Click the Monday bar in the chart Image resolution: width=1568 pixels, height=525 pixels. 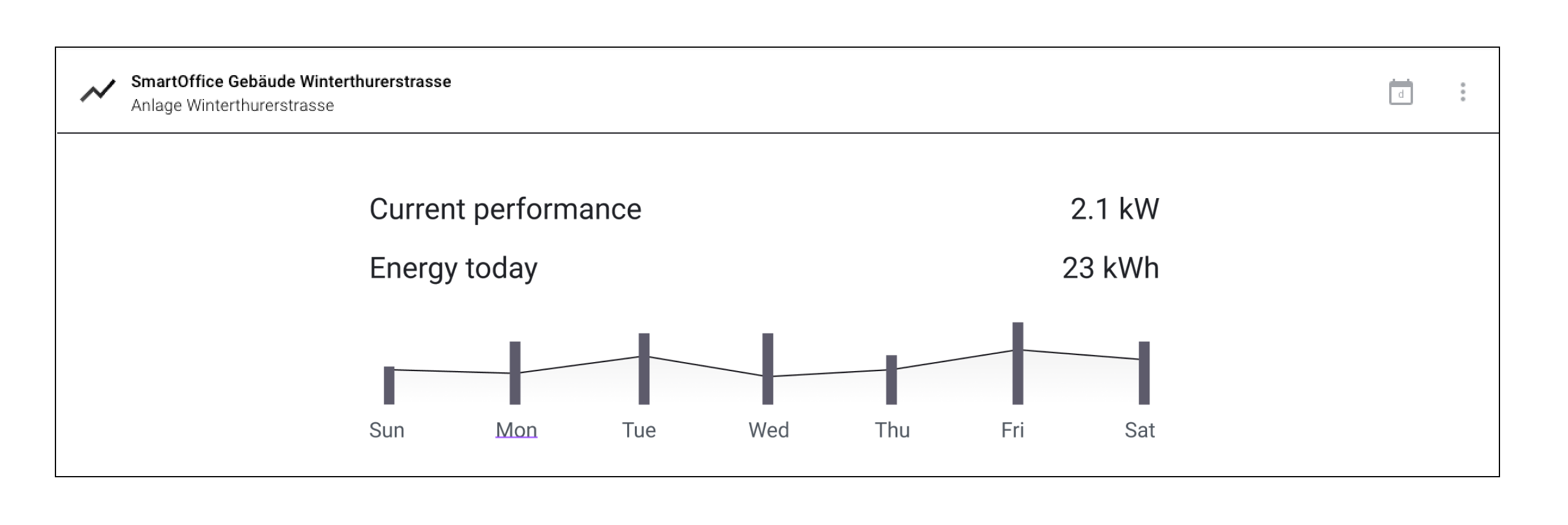pyautogui.click(x=515, y=373)
